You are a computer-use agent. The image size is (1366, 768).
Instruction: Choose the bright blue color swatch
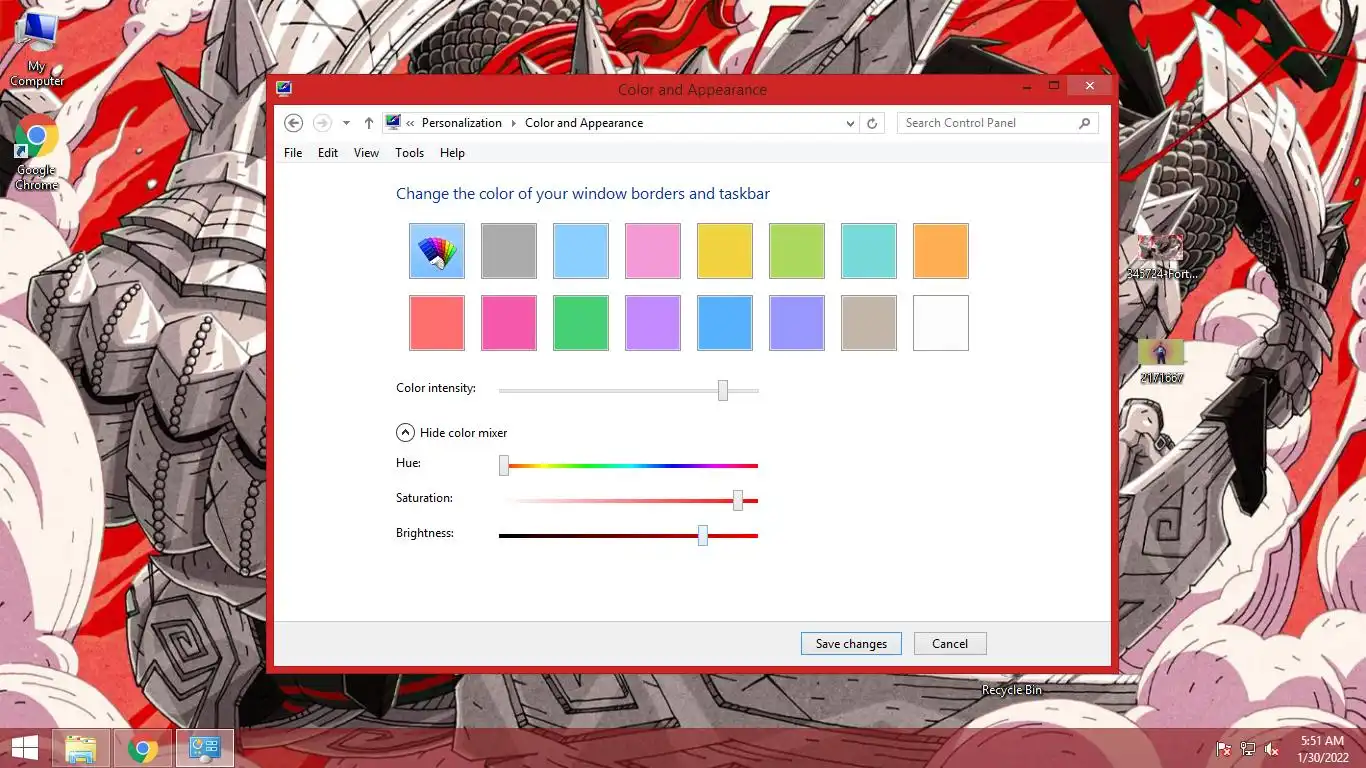click(x=725, y=323)
